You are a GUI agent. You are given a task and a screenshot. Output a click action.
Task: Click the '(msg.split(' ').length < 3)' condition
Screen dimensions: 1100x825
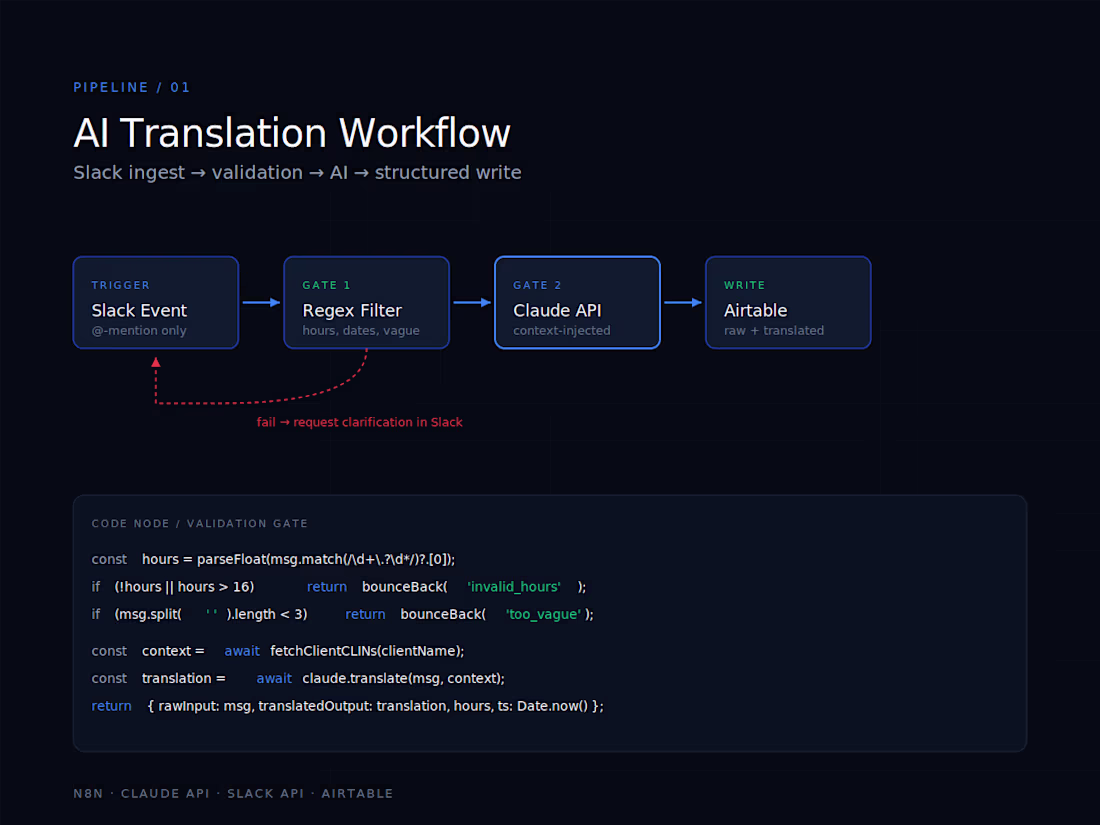pos(210,614)
